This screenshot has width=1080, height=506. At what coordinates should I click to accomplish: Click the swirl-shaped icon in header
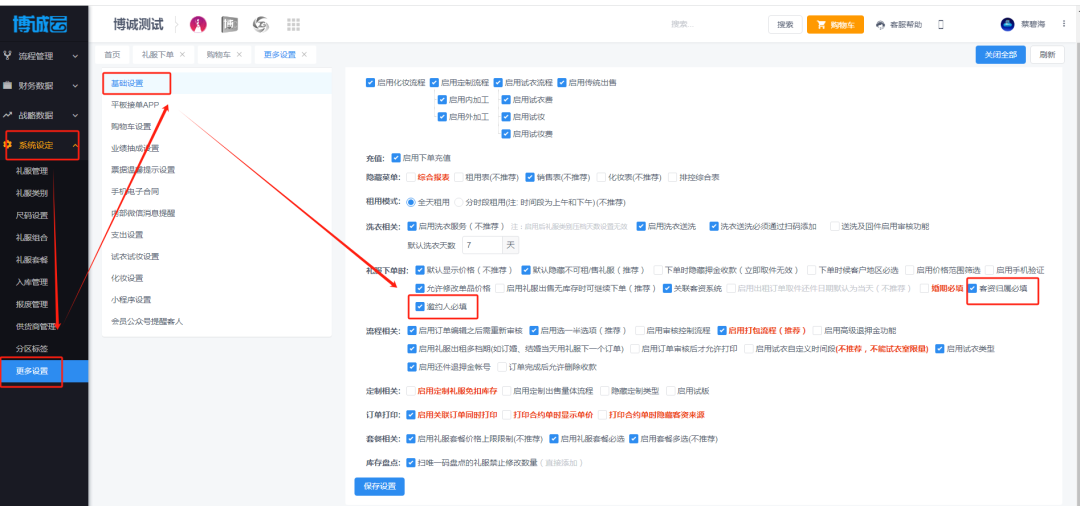pos(261,25)
